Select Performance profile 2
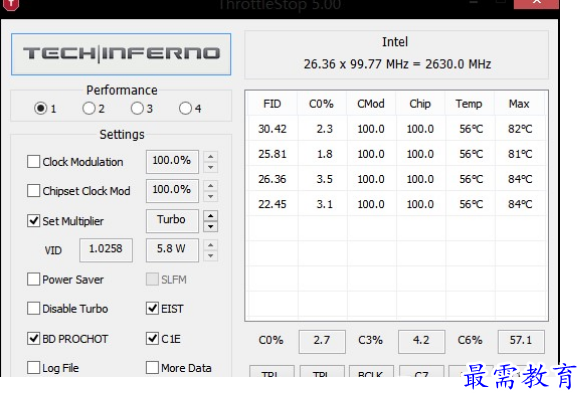The width and height of the screenshot is (585, 408). point(89,108)
